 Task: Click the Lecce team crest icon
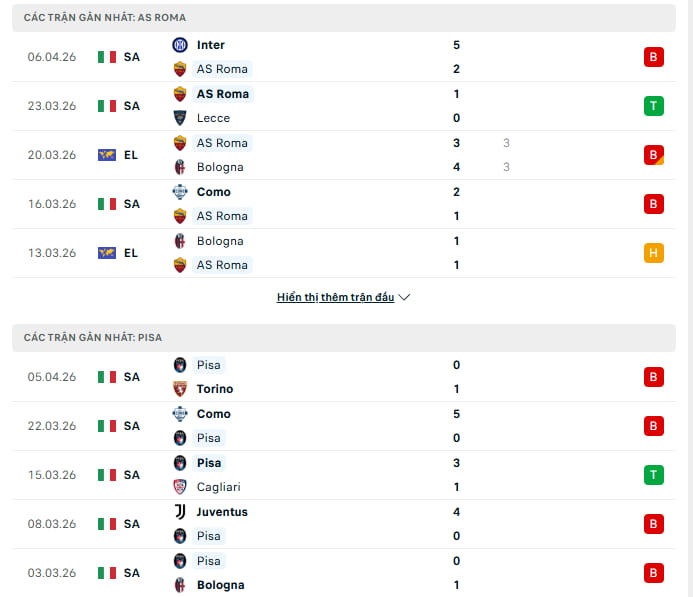coord(180,118)
